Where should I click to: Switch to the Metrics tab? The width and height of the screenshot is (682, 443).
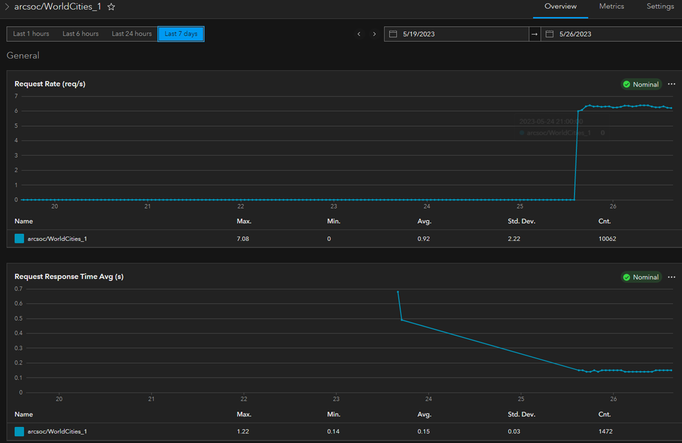coord(611,7)
